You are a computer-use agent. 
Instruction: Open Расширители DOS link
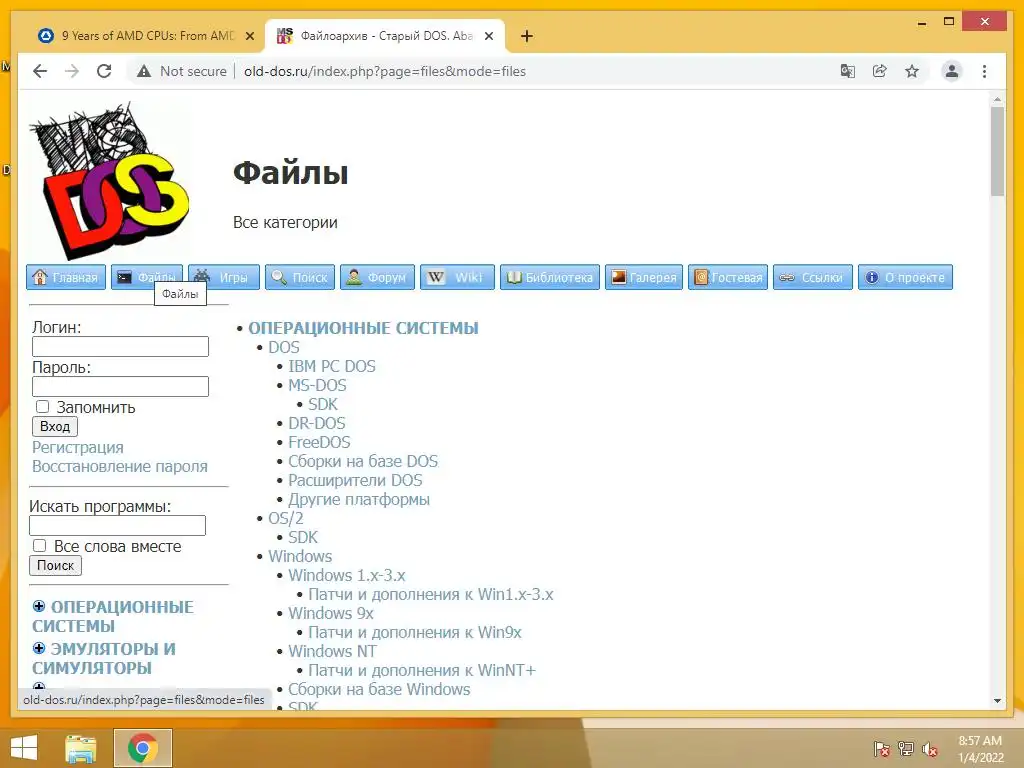[355, 480]
